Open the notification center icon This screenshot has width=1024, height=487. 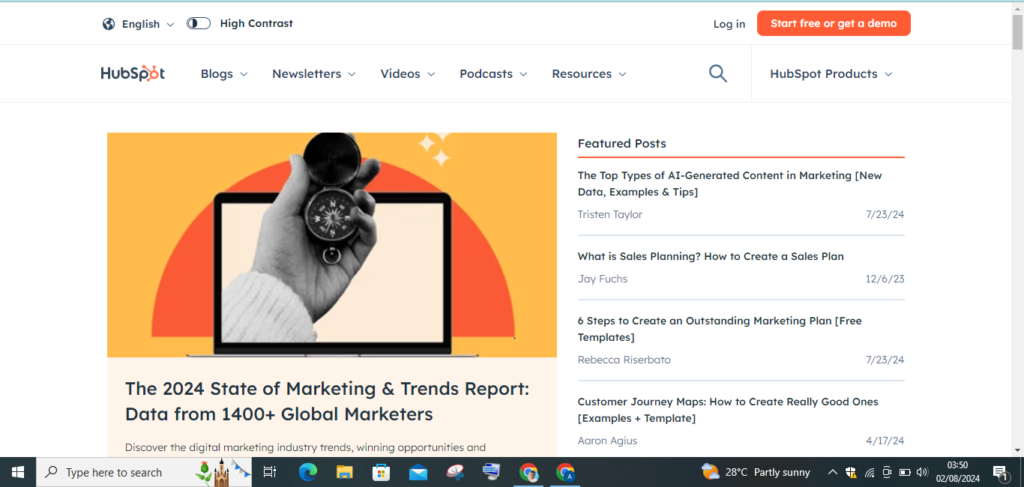[x=999, y=472]
